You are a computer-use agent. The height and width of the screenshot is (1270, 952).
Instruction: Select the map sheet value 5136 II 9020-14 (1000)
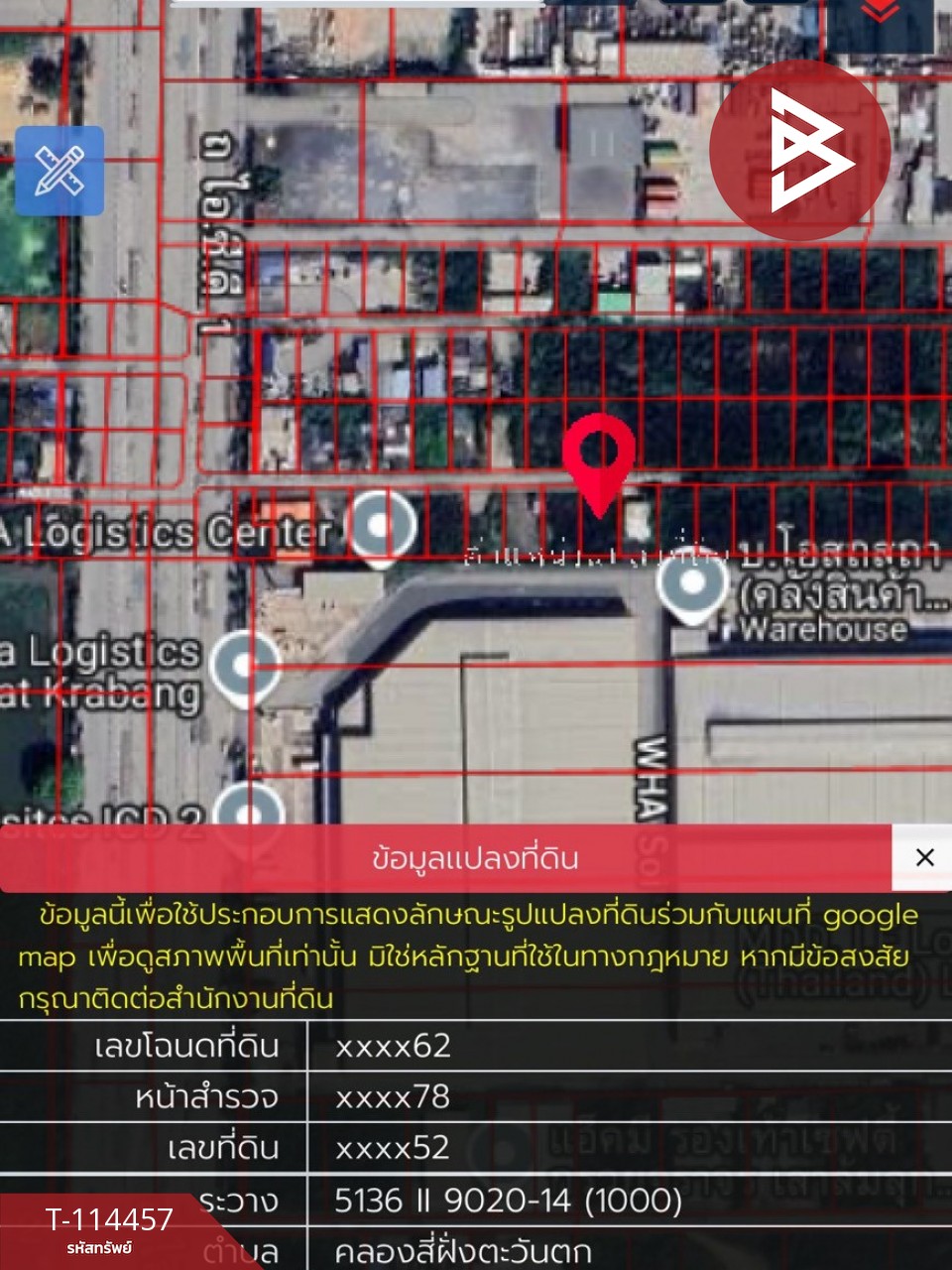coord(508,1201)
